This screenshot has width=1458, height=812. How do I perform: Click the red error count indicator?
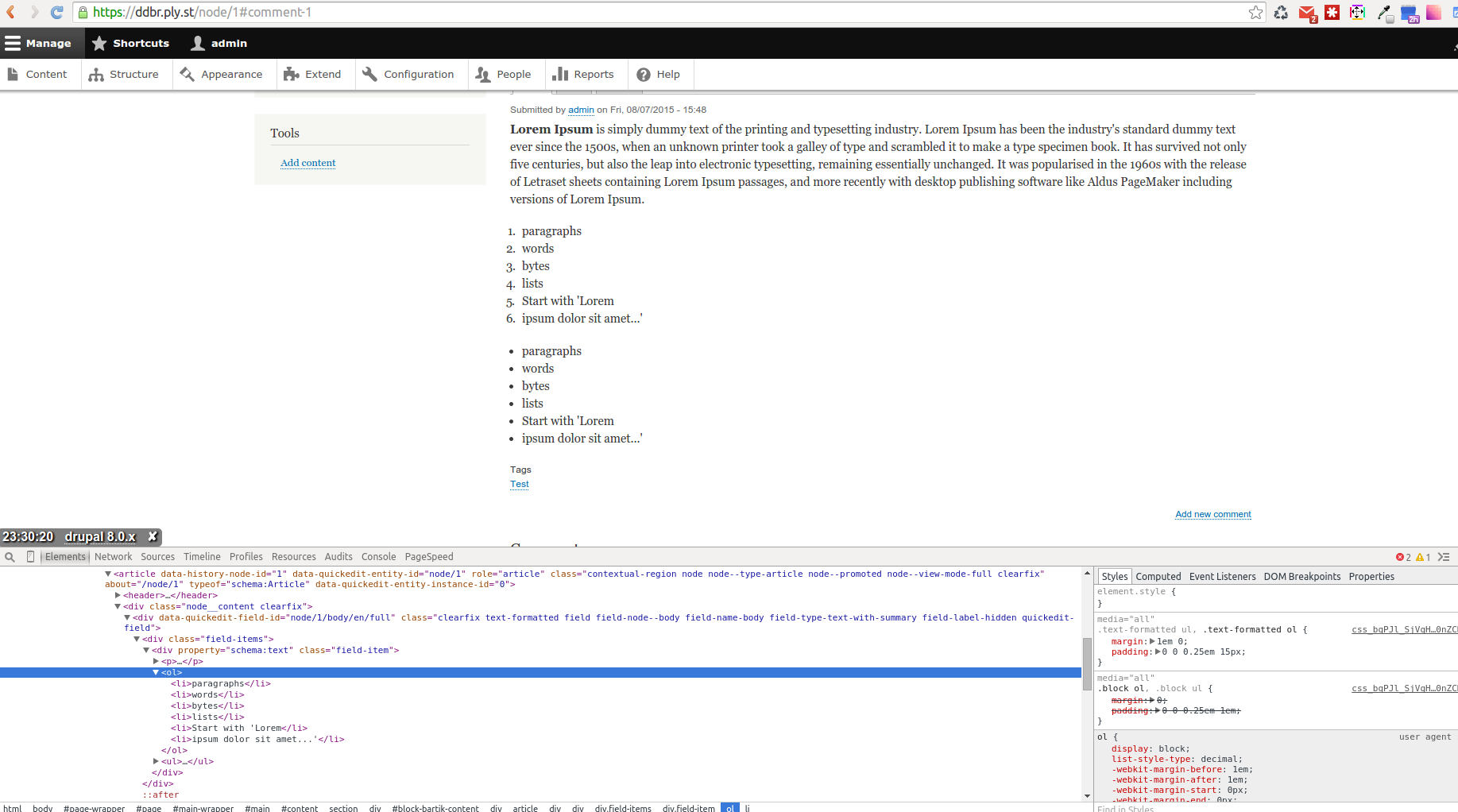click(x=1402, y=556)
